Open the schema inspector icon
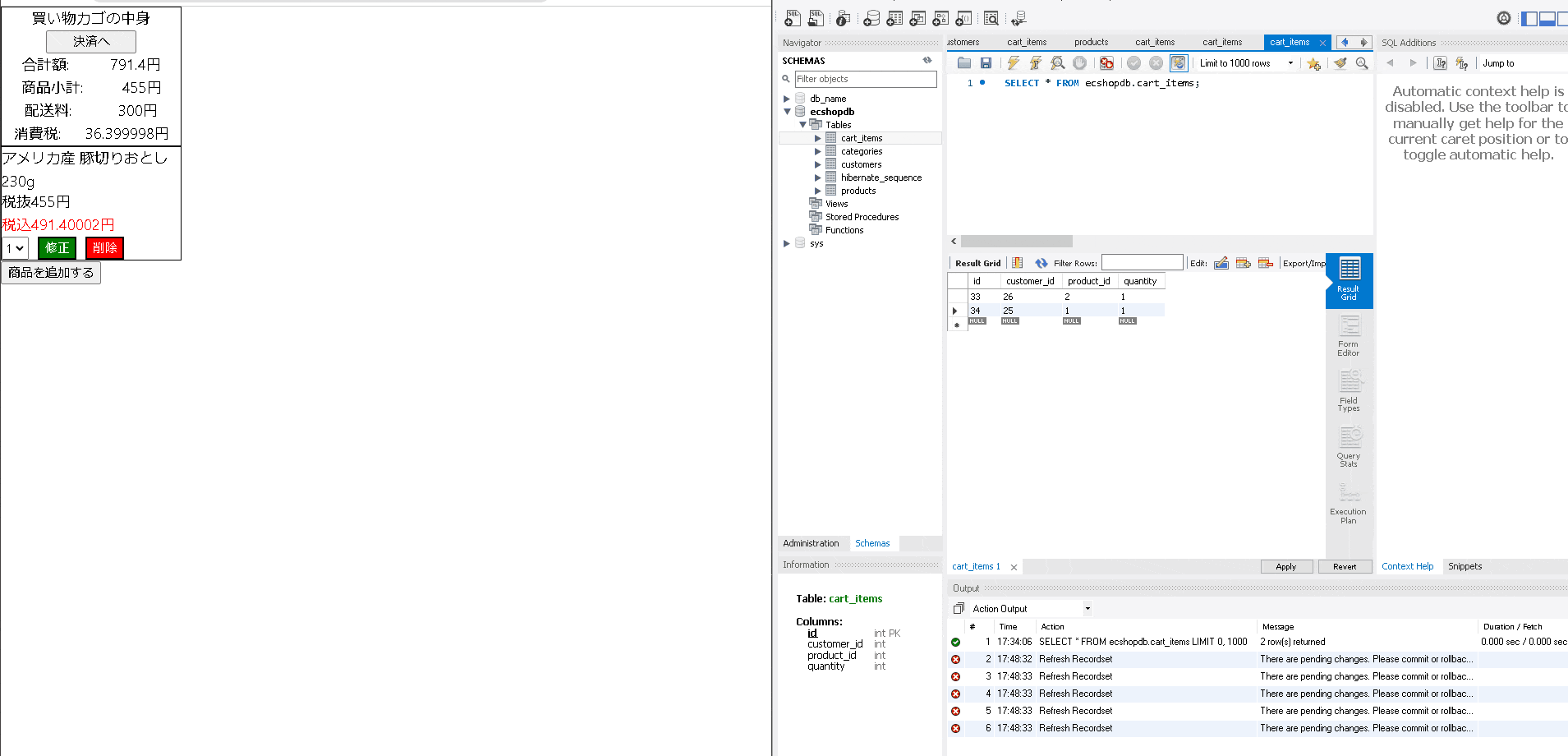Screen dimensions: 1568x756 (x=843, y=18)
